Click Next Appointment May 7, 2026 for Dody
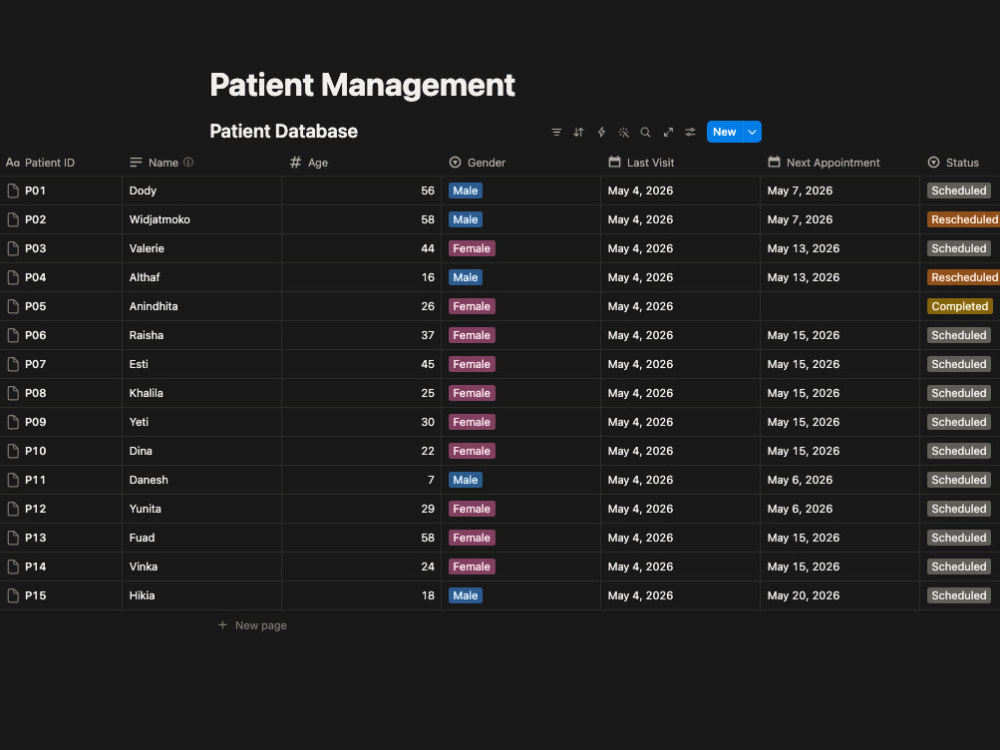1000x750 pixels. click(800, 191)
